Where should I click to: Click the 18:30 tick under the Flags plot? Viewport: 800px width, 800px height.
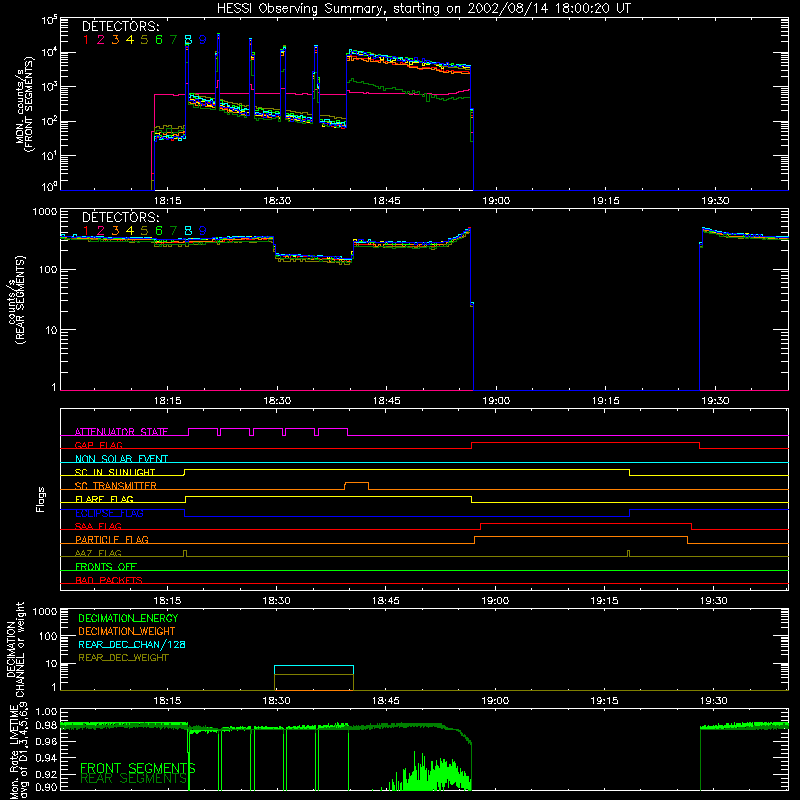pyautogui.click(x=277, y=601)
